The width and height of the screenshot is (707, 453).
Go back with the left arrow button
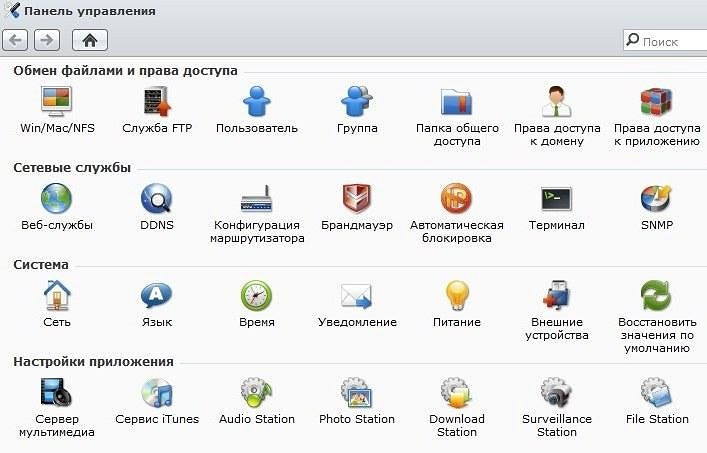pyautogui.click(x=15, y=40)
